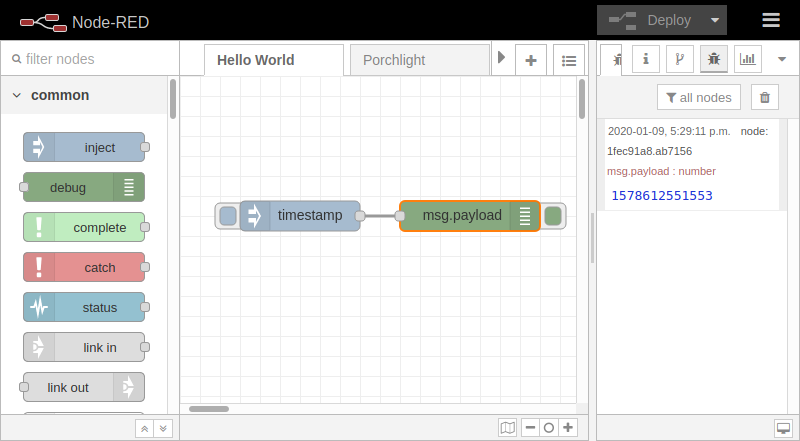800x441 pixels.
Task: Clear debug log with trash icon
Action: click(765, 97)
